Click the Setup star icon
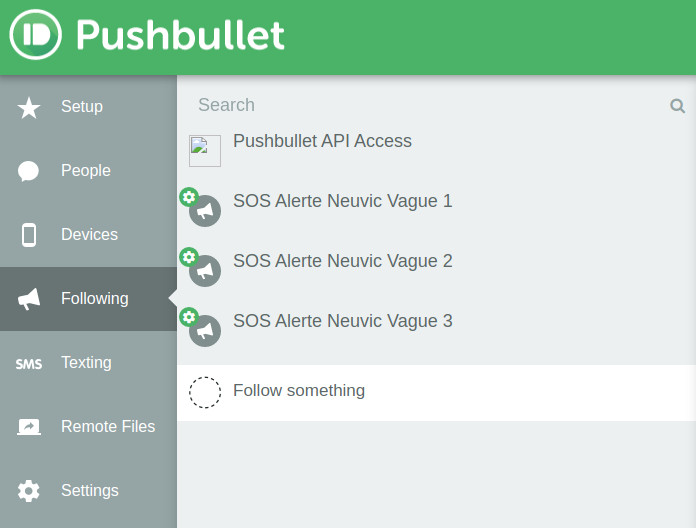Viewport: 696px width, 528px height. click(x=29, y=107)
